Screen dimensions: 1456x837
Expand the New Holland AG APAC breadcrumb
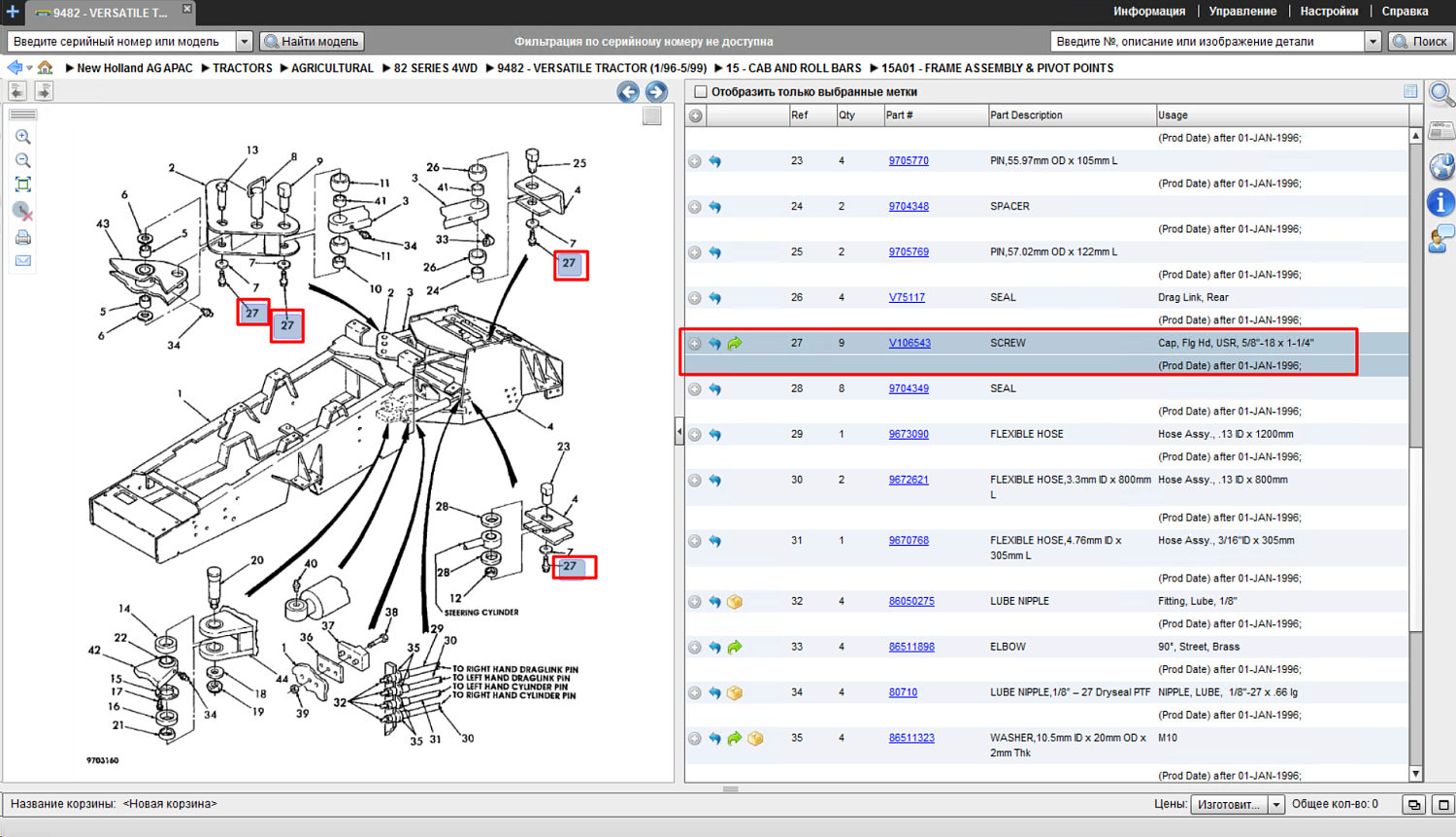70,68
